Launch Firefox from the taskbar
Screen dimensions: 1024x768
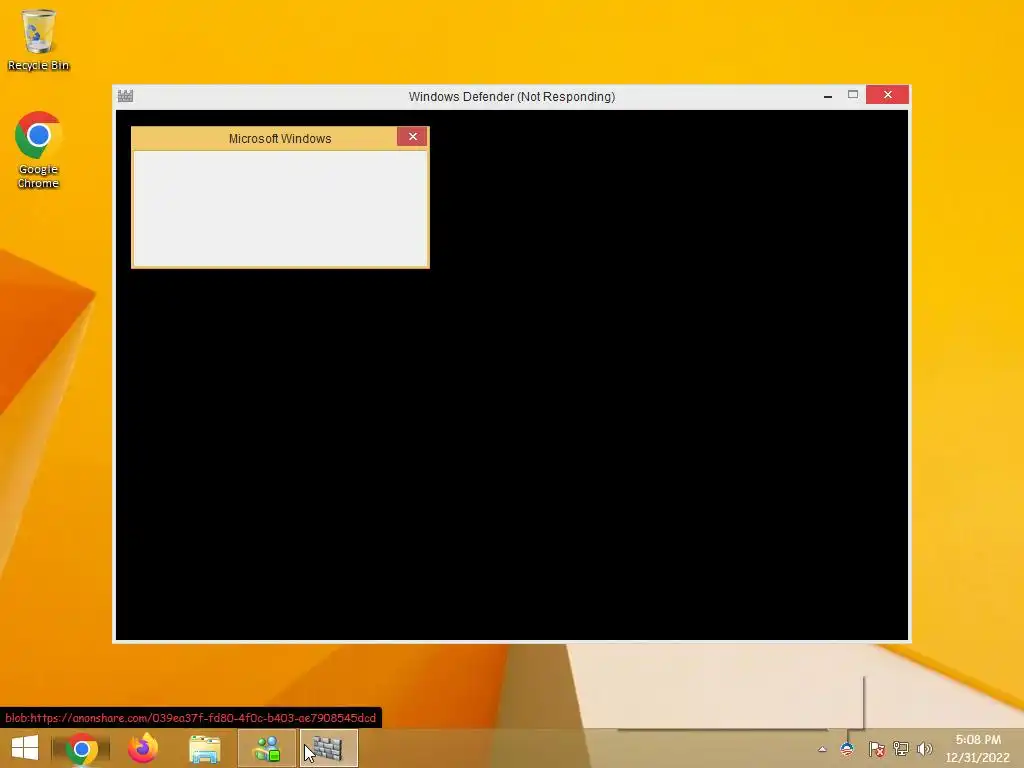click(143, 748)
